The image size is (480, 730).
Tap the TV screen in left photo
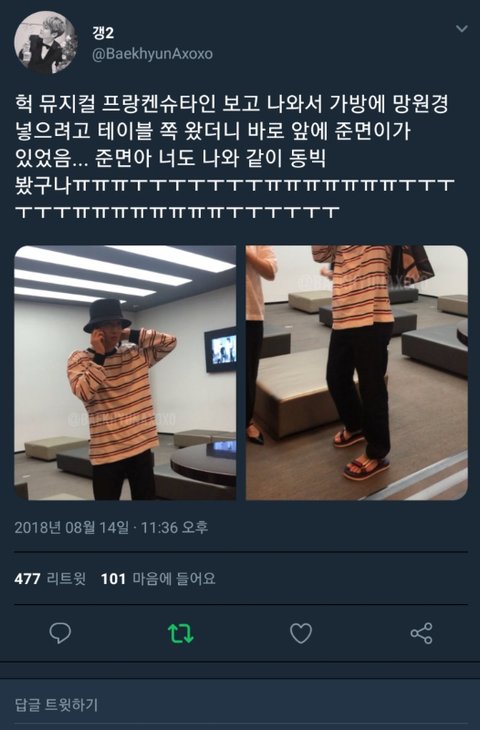220,349
